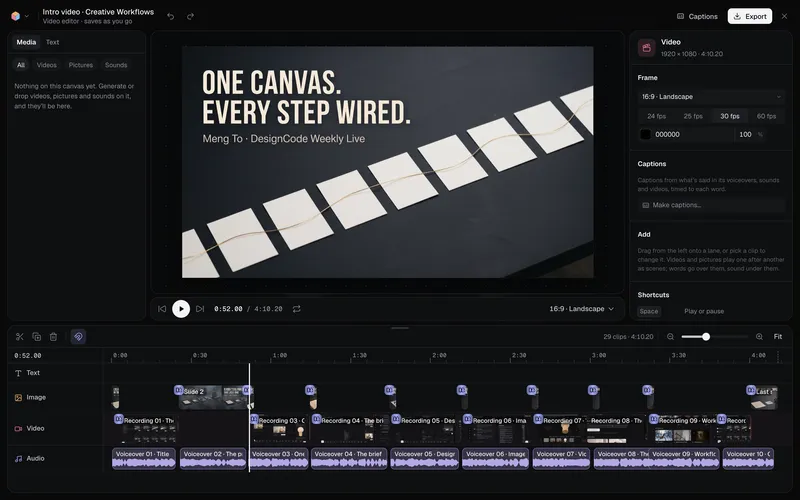
Task: Select the scissors split tool
Action: tap(20, 337)
